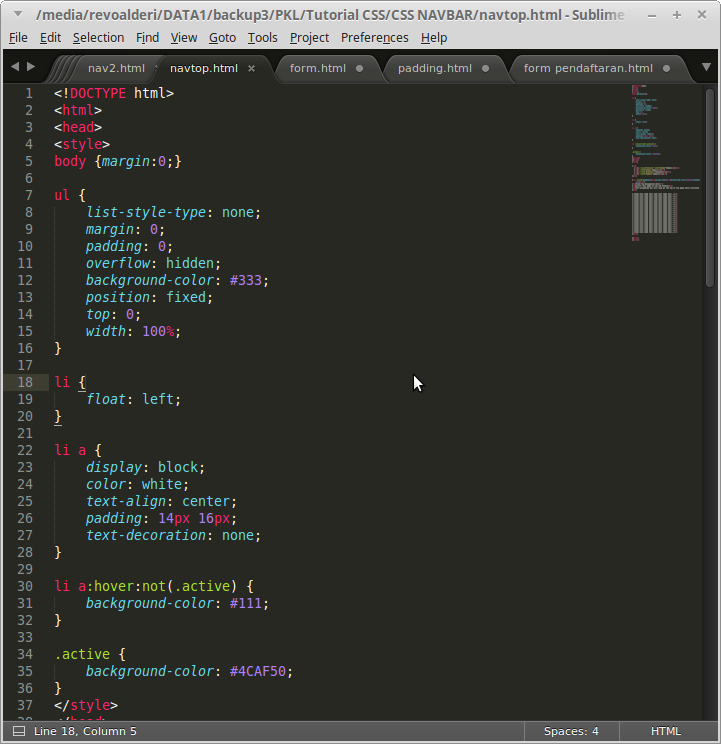The width and height of the screenshot is (721, 744).
Task: Switch to the padding.html tab
Action: coord(434,68)
